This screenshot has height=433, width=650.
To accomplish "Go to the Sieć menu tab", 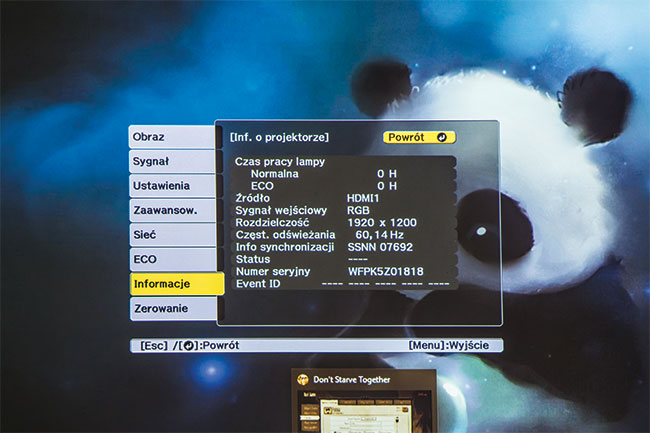I will coord(170,235).
